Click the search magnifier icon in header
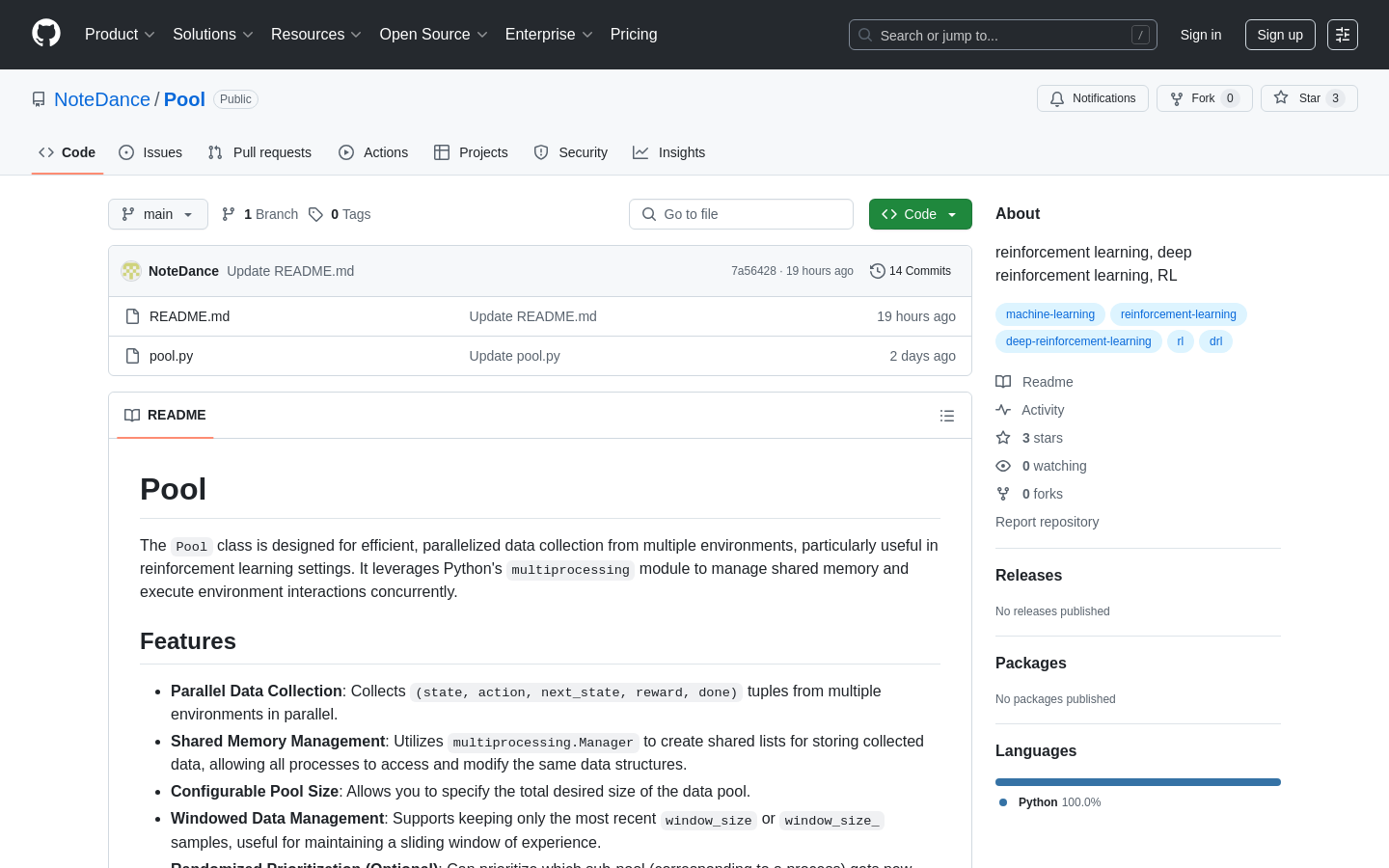 pos(865,35)
